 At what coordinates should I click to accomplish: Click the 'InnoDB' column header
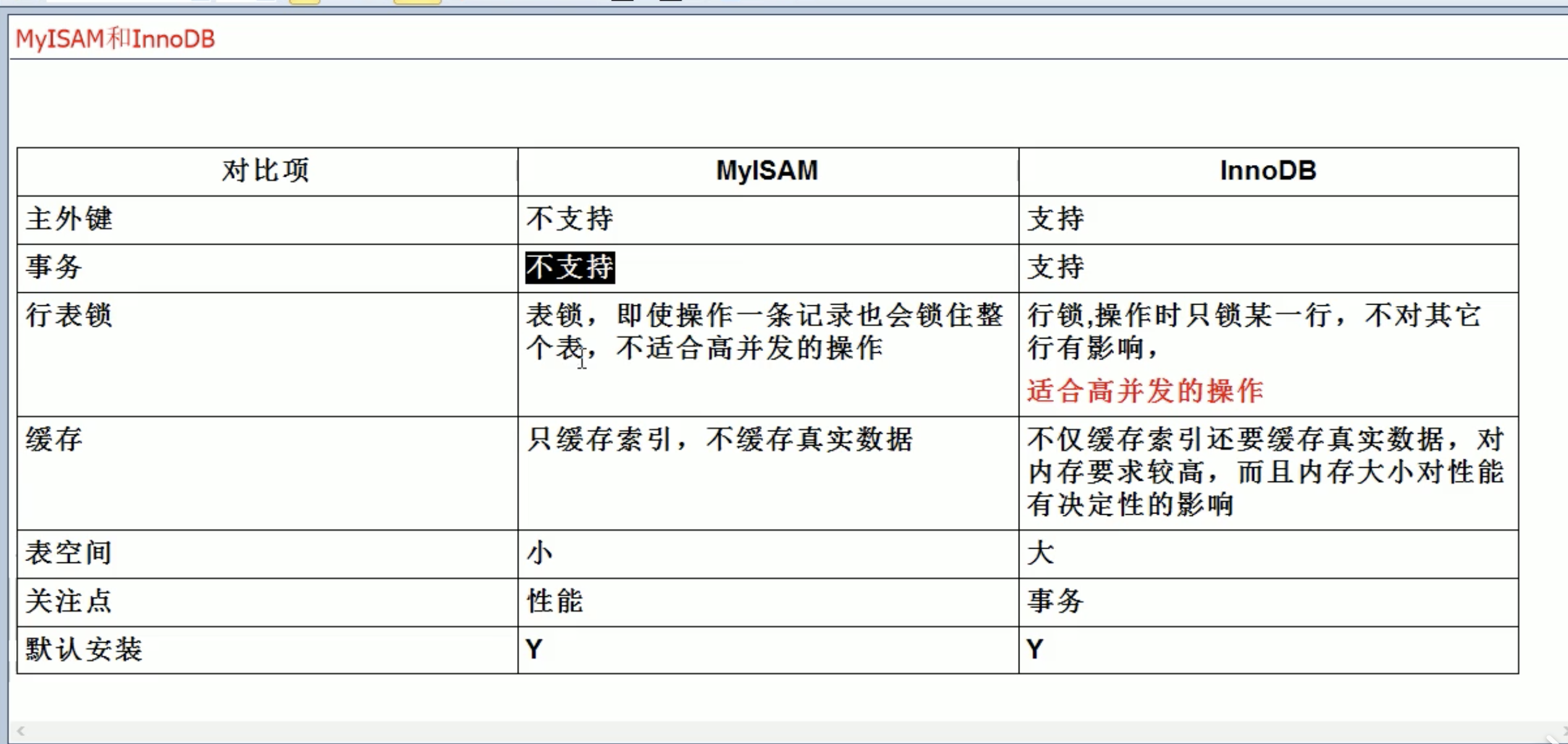coord(1268,171)
